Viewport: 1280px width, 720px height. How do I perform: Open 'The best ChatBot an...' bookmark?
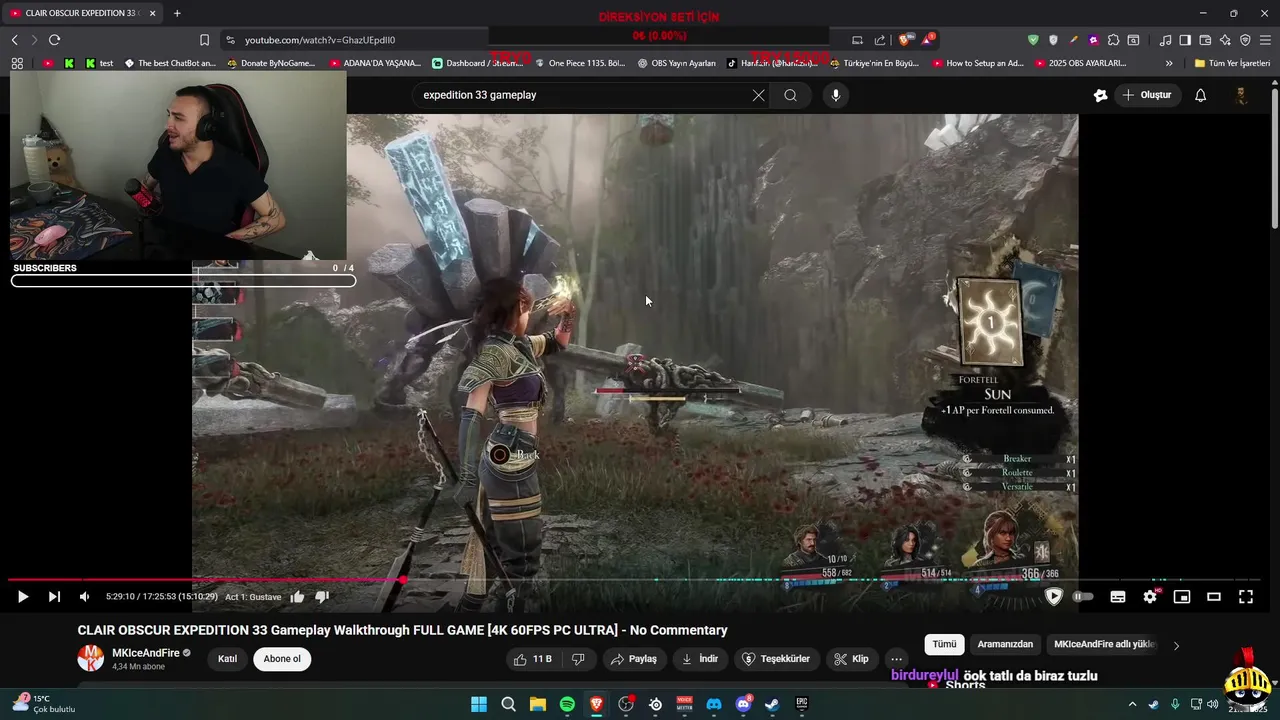point(170,63)
